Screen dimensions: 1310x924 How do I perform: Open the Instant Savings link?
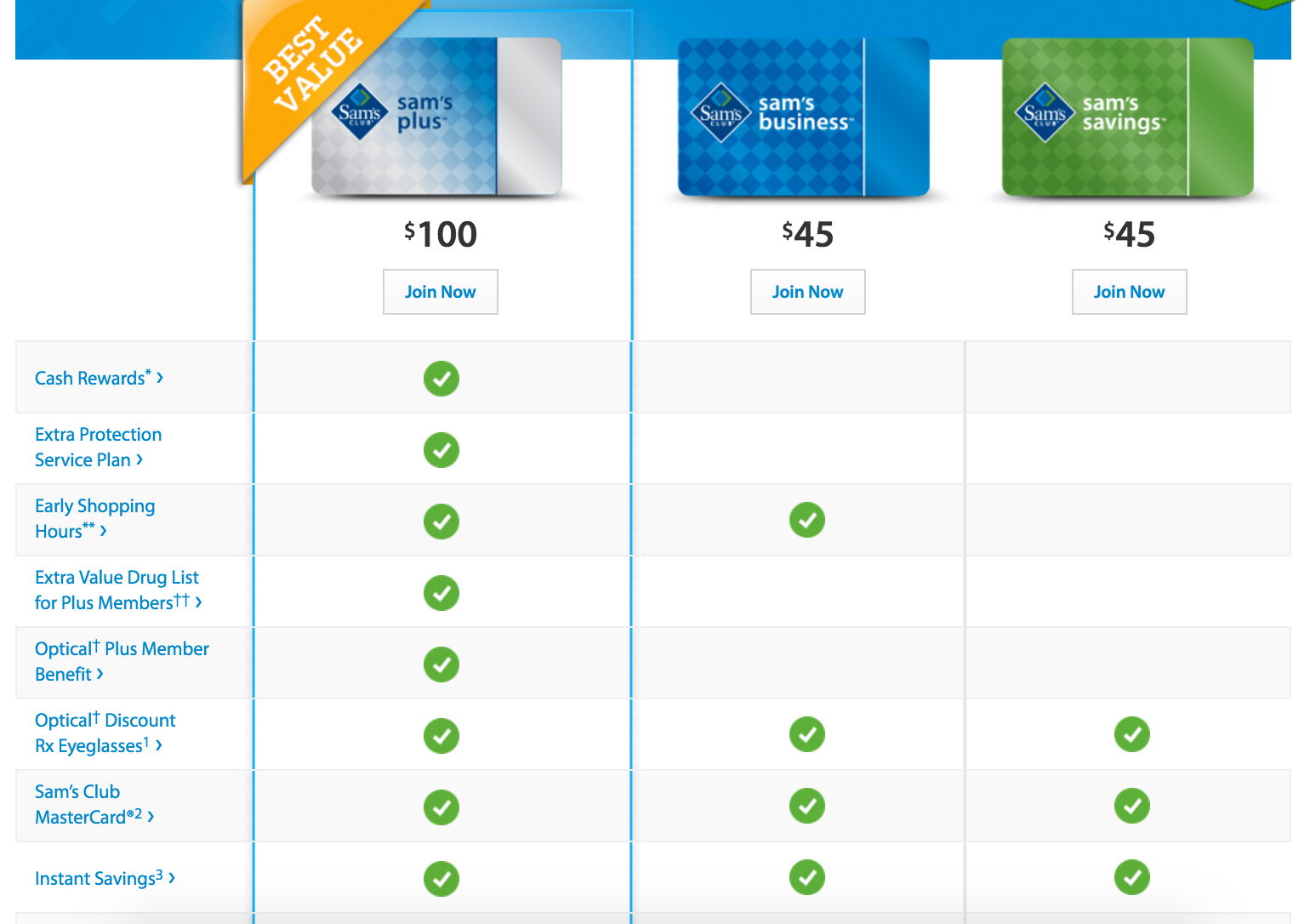tap(105, 878)
